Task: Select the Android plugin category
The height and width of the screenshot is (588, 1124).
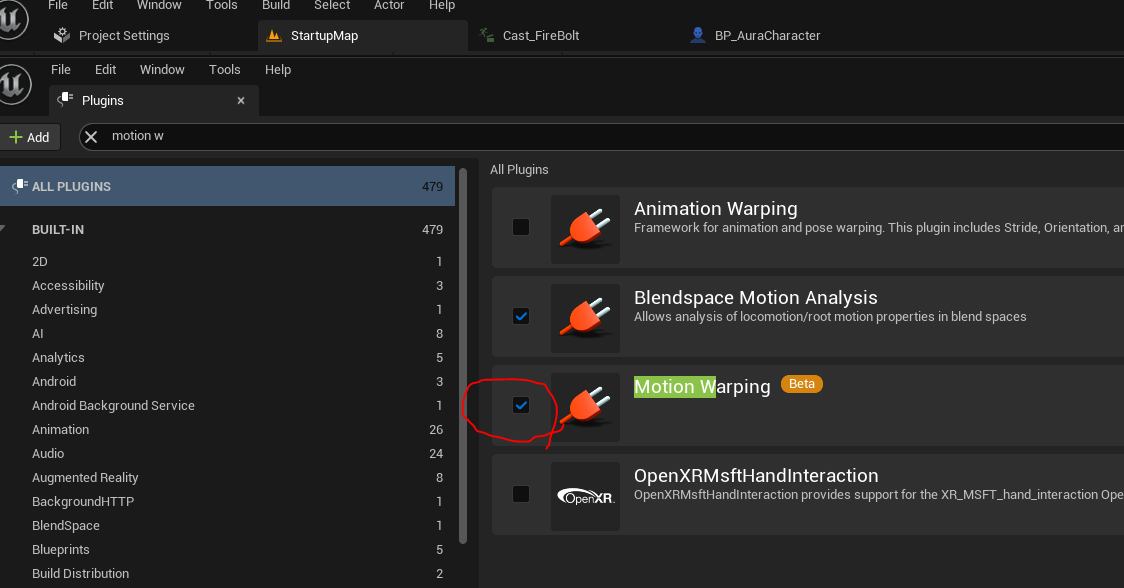Action: (227, 381)
